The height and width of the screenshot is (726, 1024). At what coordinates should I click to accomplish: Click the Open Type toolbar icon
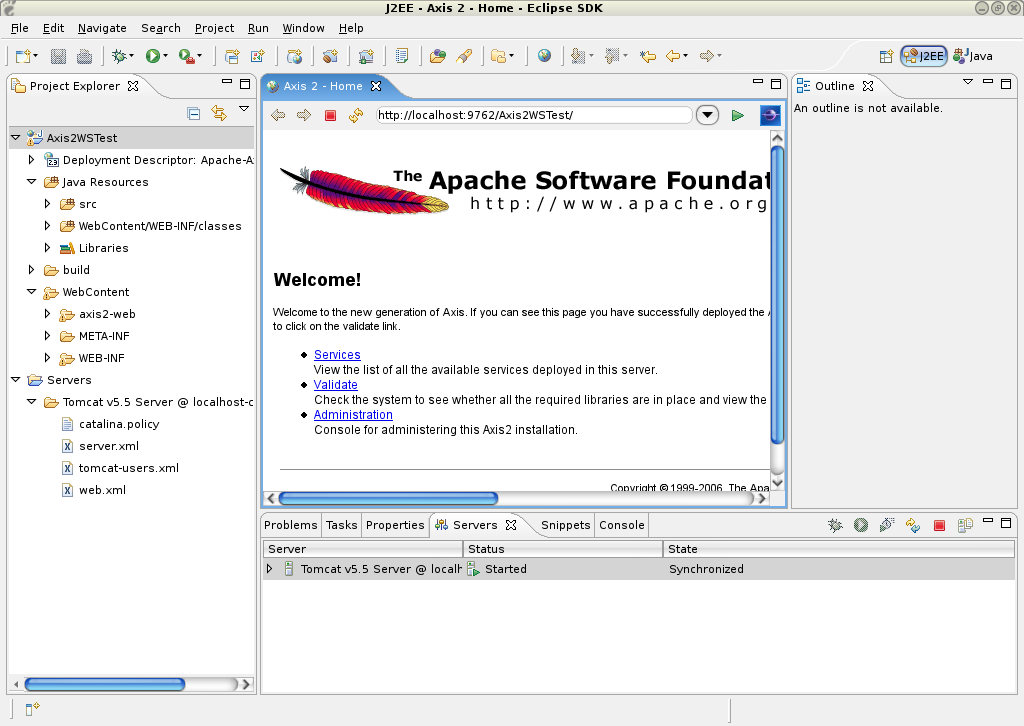click(437, 56)
